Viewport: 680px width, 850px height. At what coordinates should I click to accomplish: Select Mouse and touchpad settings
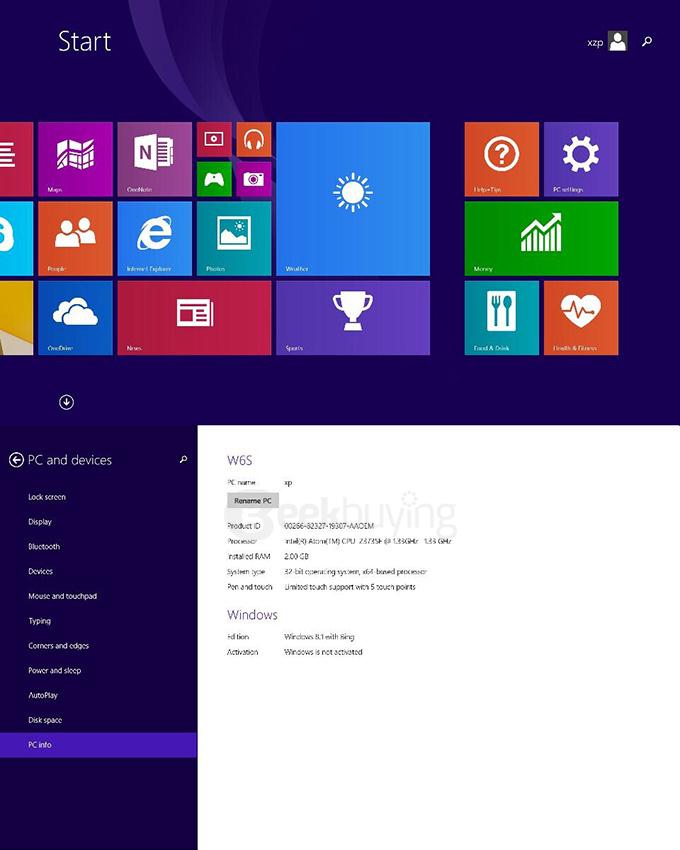click(x=62, y=596)
